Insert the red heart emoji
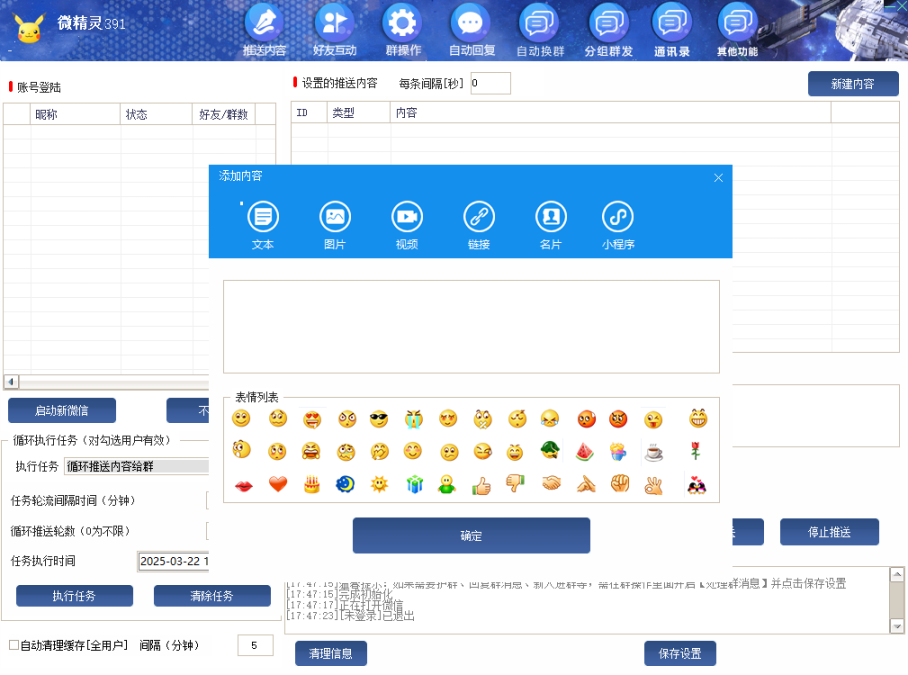Screen dimensions: 908x675 278,485
